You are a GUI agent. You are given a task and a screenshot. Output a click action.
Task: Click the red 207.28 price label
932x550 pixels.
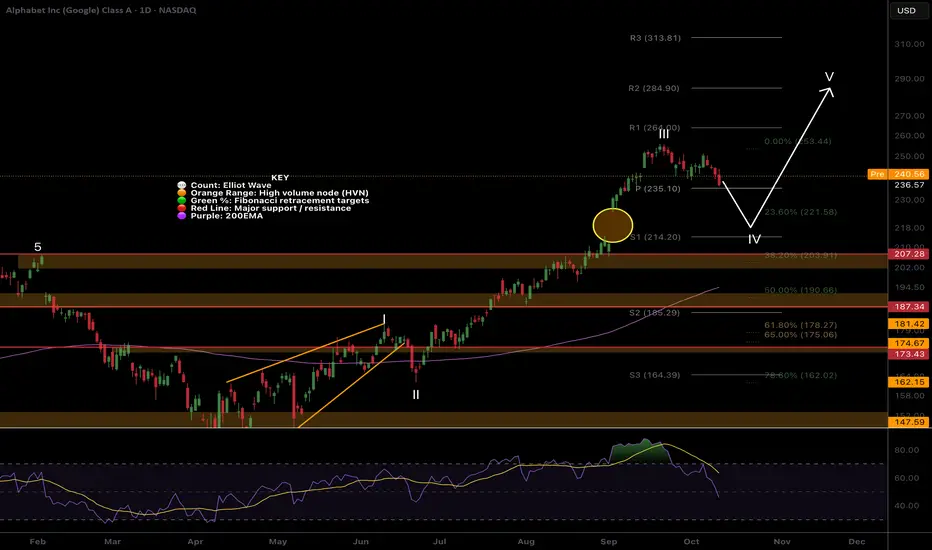(x=909, y=254)
